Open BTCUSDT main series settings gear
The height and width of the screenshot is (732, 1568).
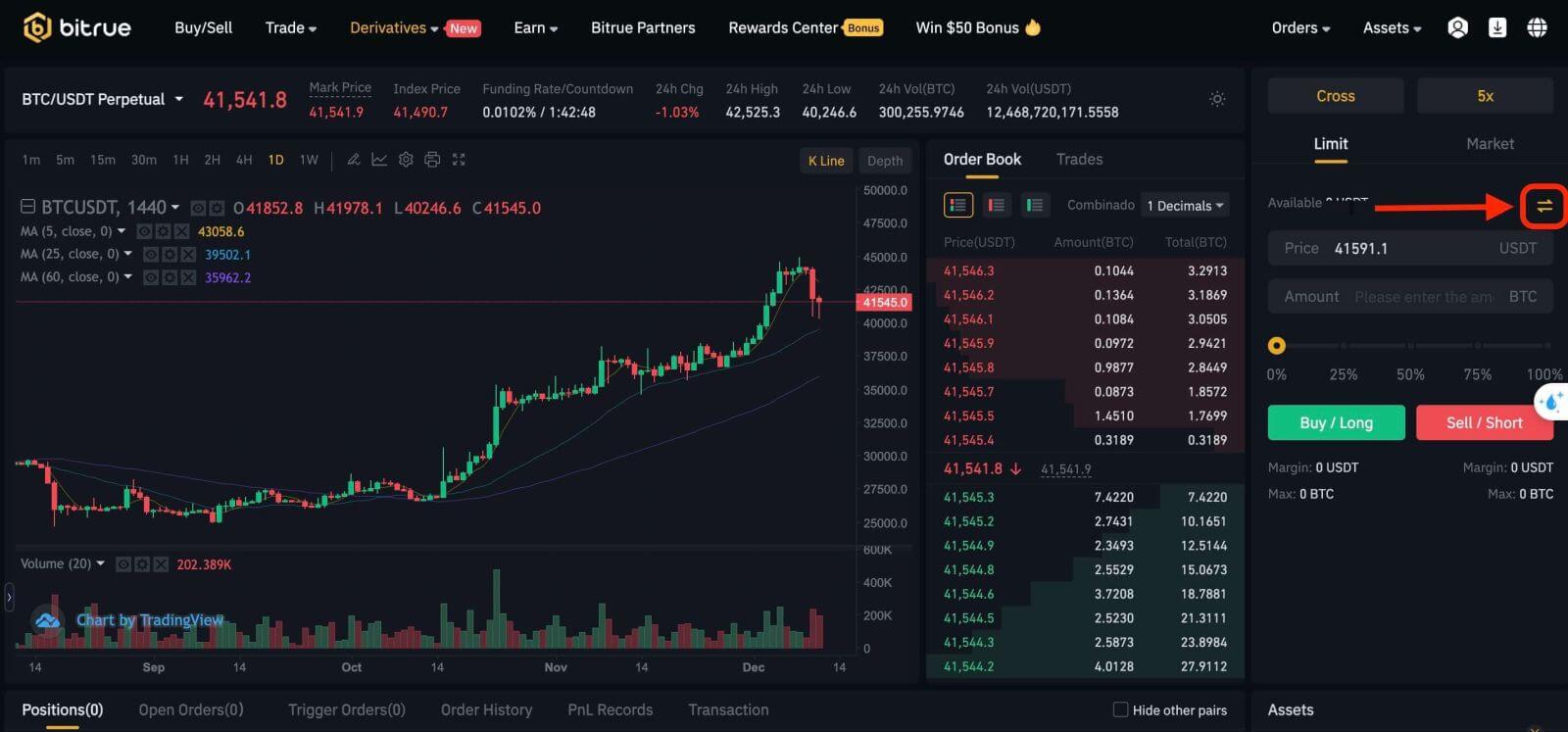pyautogui.click(x=217, y=209)
